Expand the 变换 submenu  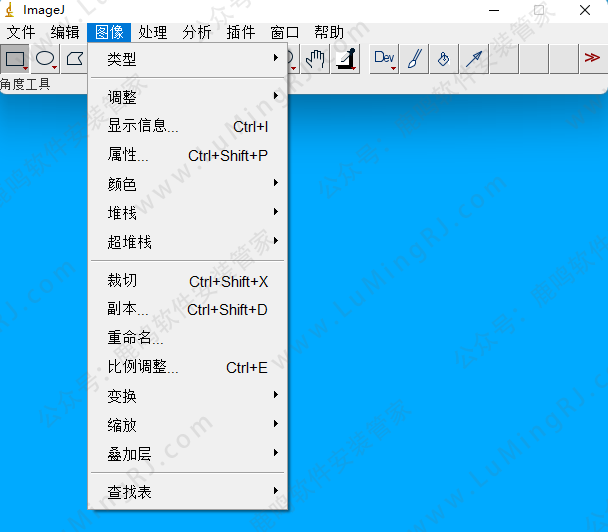(x=188, y=396)
